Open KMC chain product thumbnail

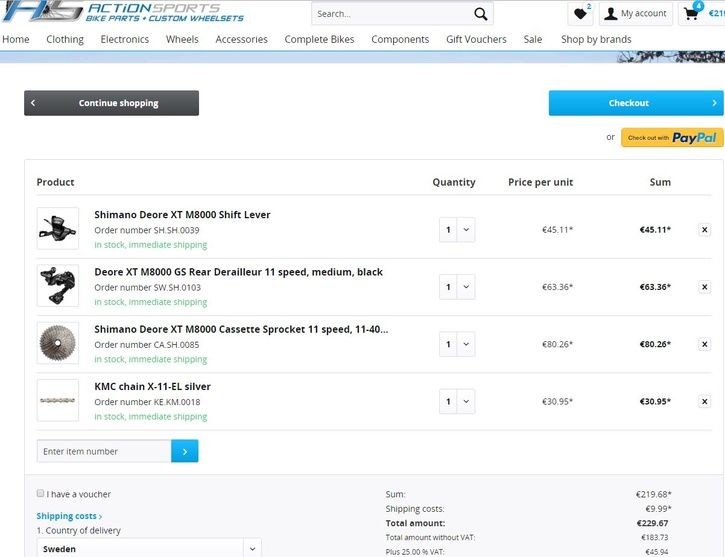(58, 400)
